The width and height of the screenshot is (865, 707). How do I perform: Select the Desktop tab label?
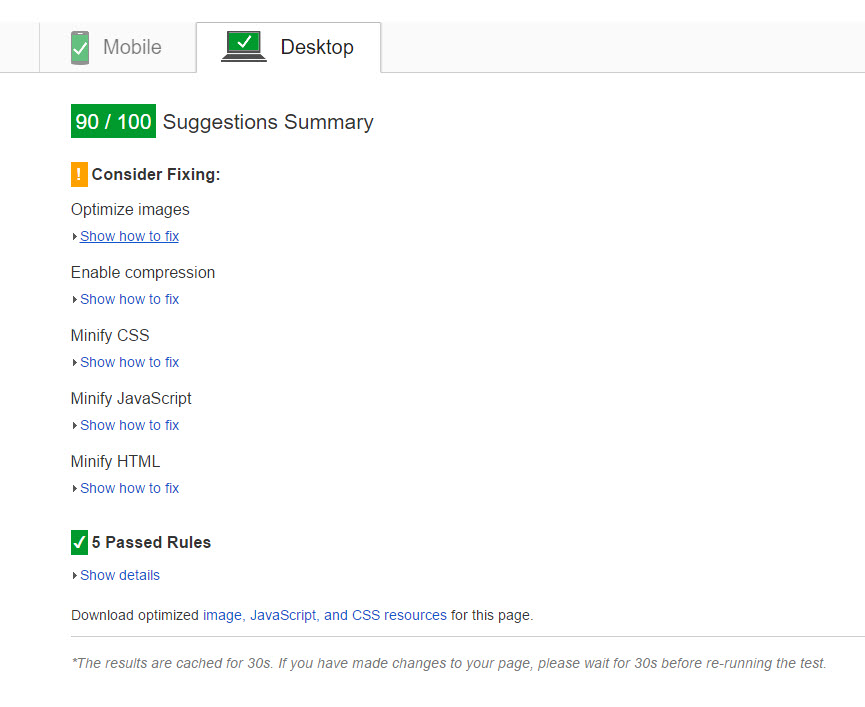tap(316, 47)
